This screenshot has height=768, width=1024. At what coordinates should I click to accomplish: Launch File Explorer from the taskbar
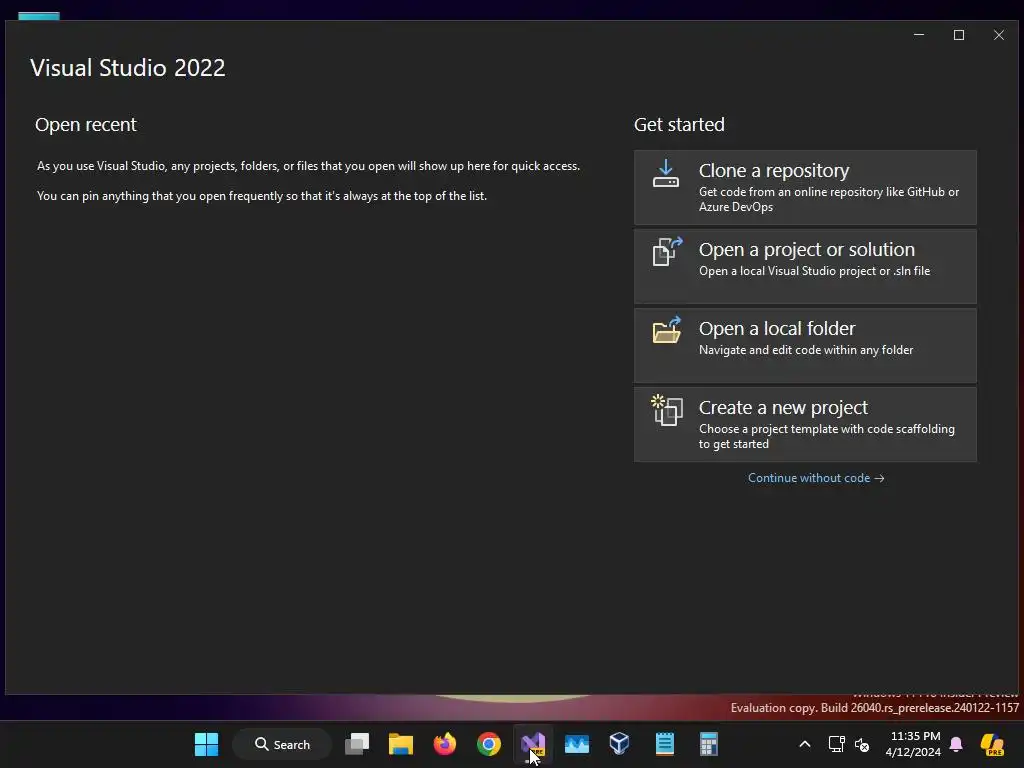400,744
